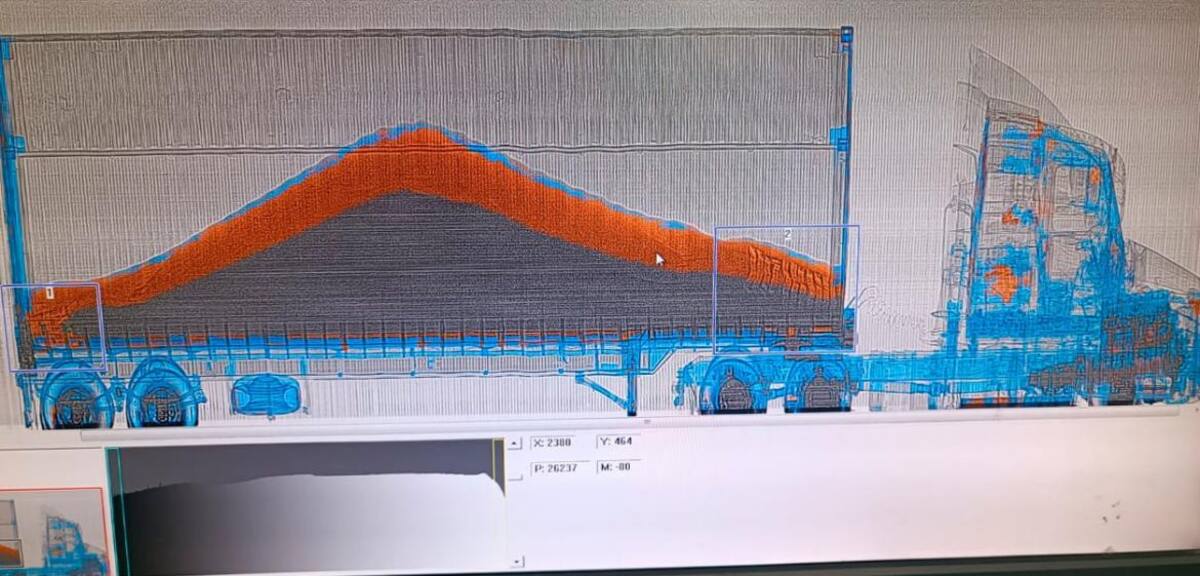Click the right edge marker of histogram

click(x=497, y=468)
